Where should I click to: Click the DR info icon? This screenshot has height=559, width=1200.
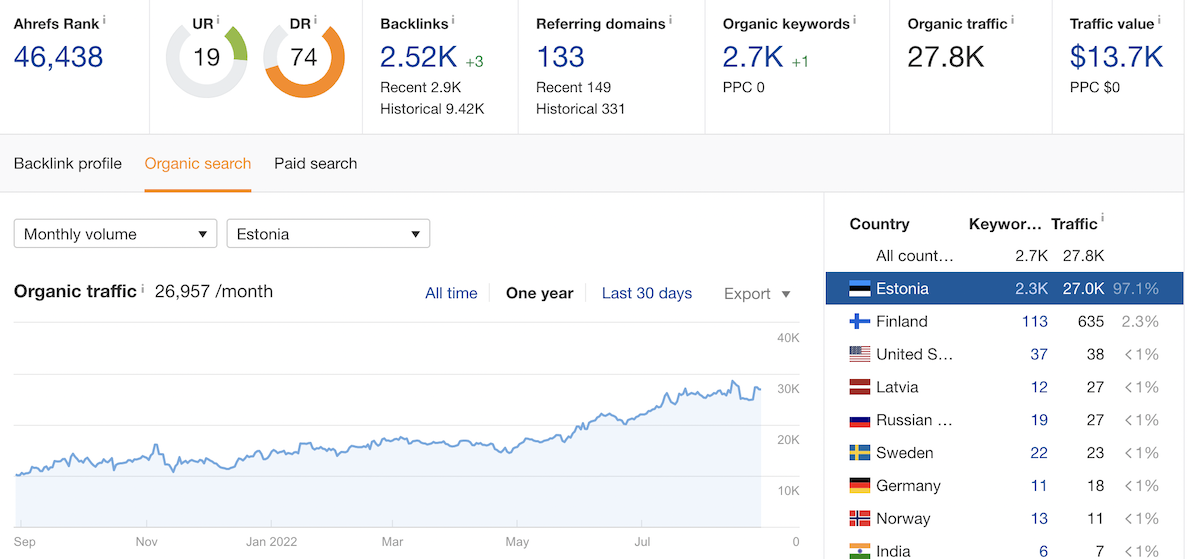316,19
